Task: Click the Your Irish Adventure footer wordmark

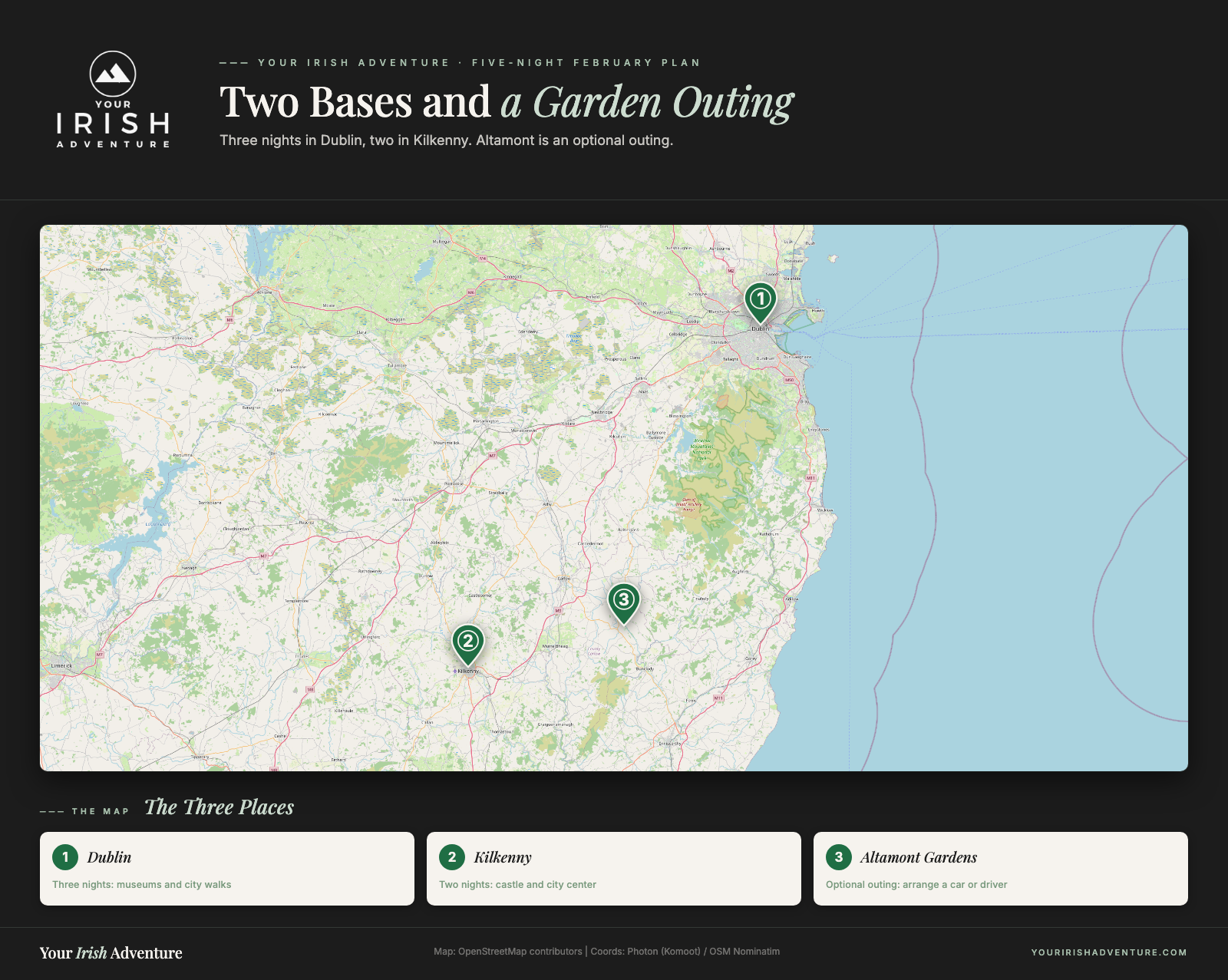Action: pyautogui.click(x=111, y=953)
